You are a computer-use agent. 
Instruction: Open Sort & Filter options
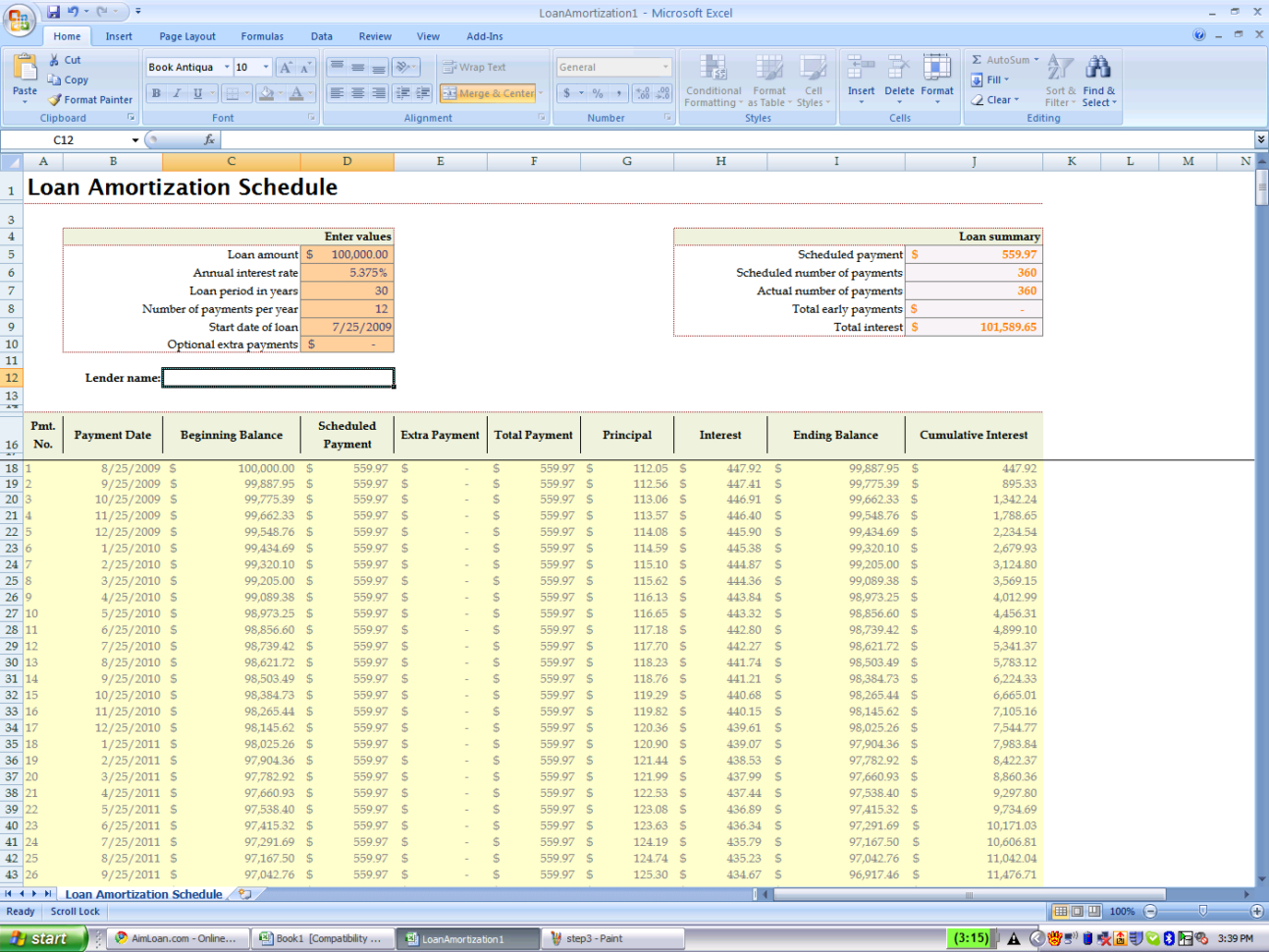pos(1059,82)
